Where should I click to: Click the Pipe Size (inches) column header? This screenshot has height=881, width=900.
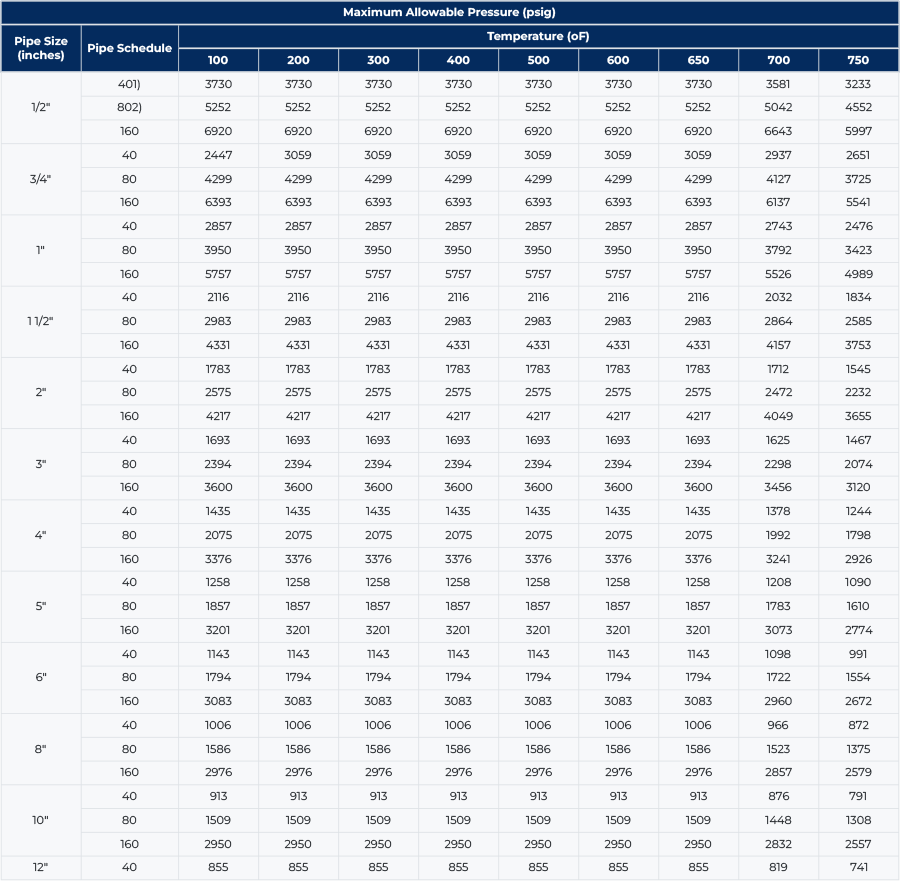(x=41, y=48)
